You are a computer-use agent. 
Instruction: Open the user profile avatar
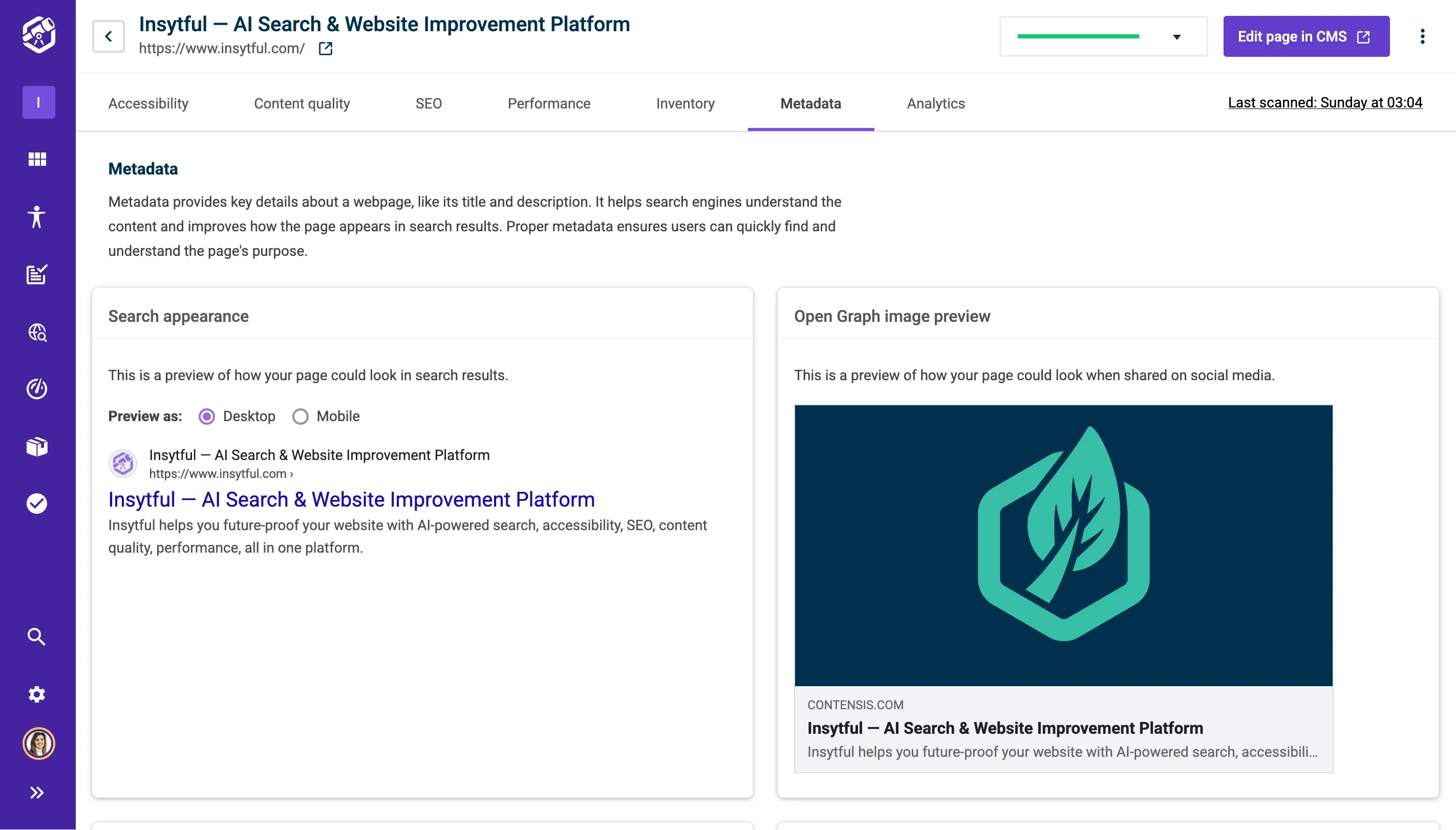pos(39,744)
